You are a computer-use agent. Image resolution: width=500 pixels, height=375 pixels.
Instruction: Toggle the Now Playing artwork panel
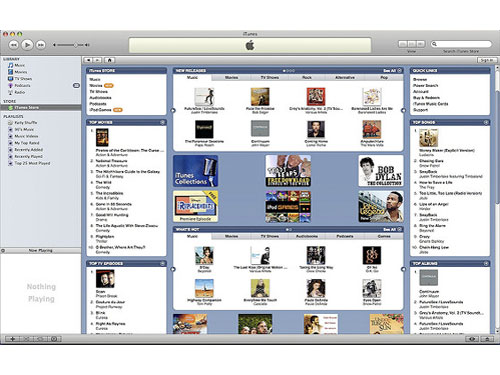(x=3, y=250)
